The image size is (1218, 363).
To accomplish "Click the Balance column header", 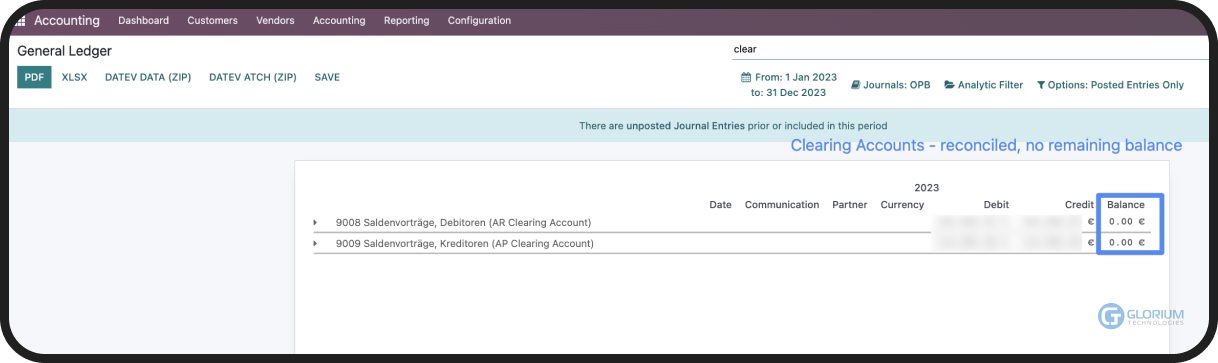I will click(x=1126, y=205).
